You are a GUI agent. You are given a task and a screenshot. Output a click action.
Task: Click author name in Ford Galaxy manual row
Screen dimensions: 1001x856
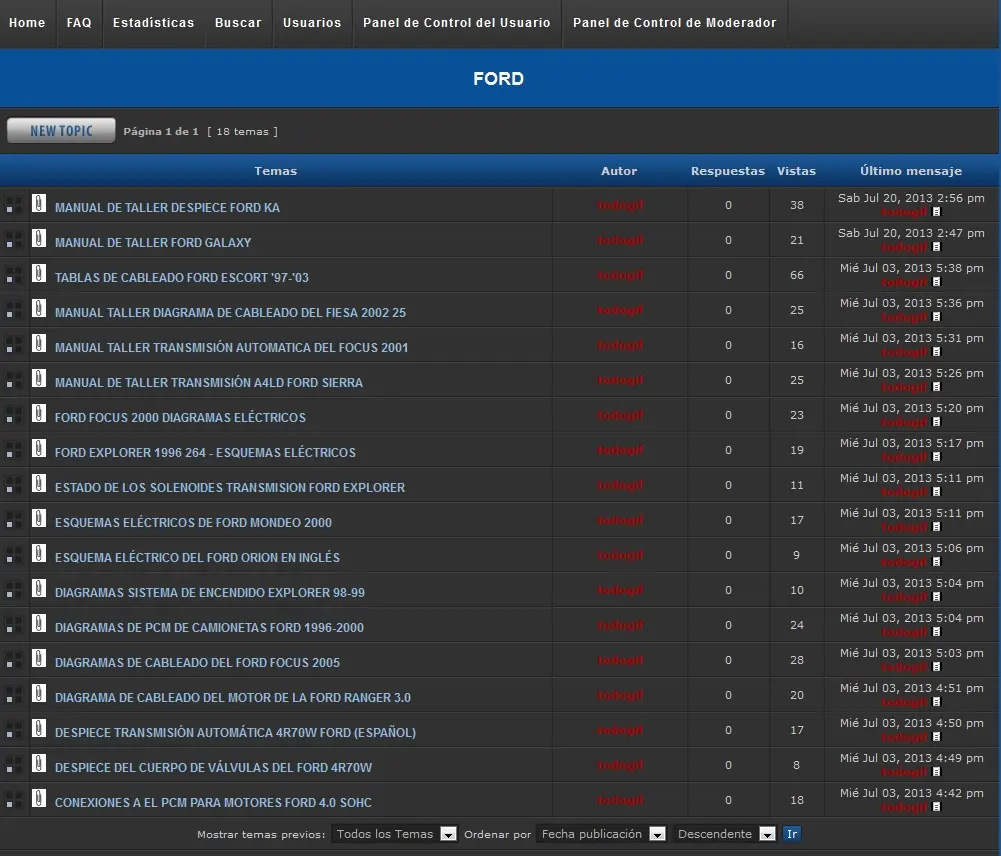pyautogui.click(x=620, y=240)
